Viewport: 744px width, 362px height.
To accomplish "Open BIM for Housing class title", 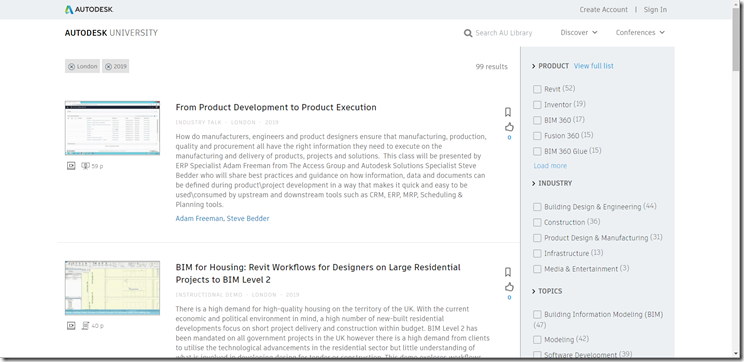I will click(x=318, y=273).
